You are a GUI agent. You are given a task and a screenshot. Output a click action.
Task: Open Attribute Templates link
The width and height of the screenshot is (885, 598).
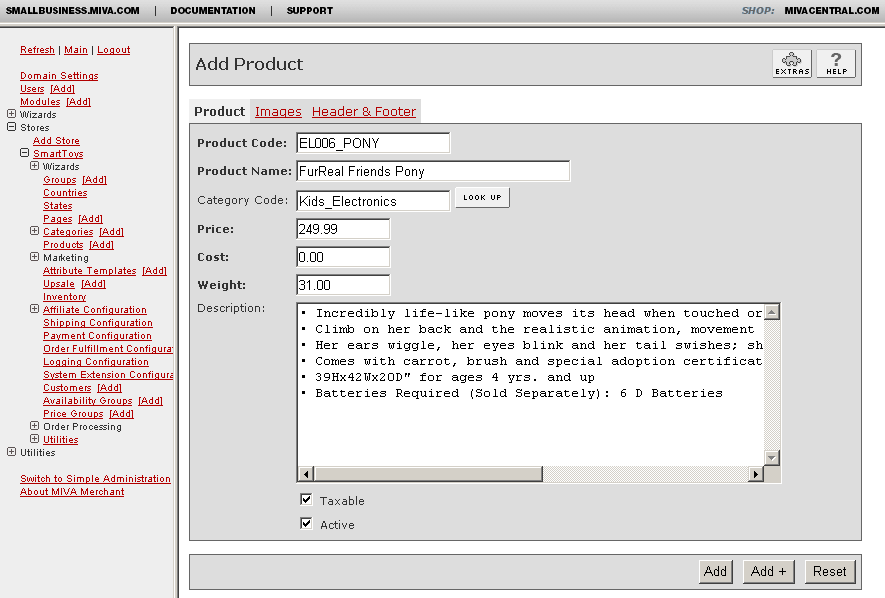tap(90, 270)
